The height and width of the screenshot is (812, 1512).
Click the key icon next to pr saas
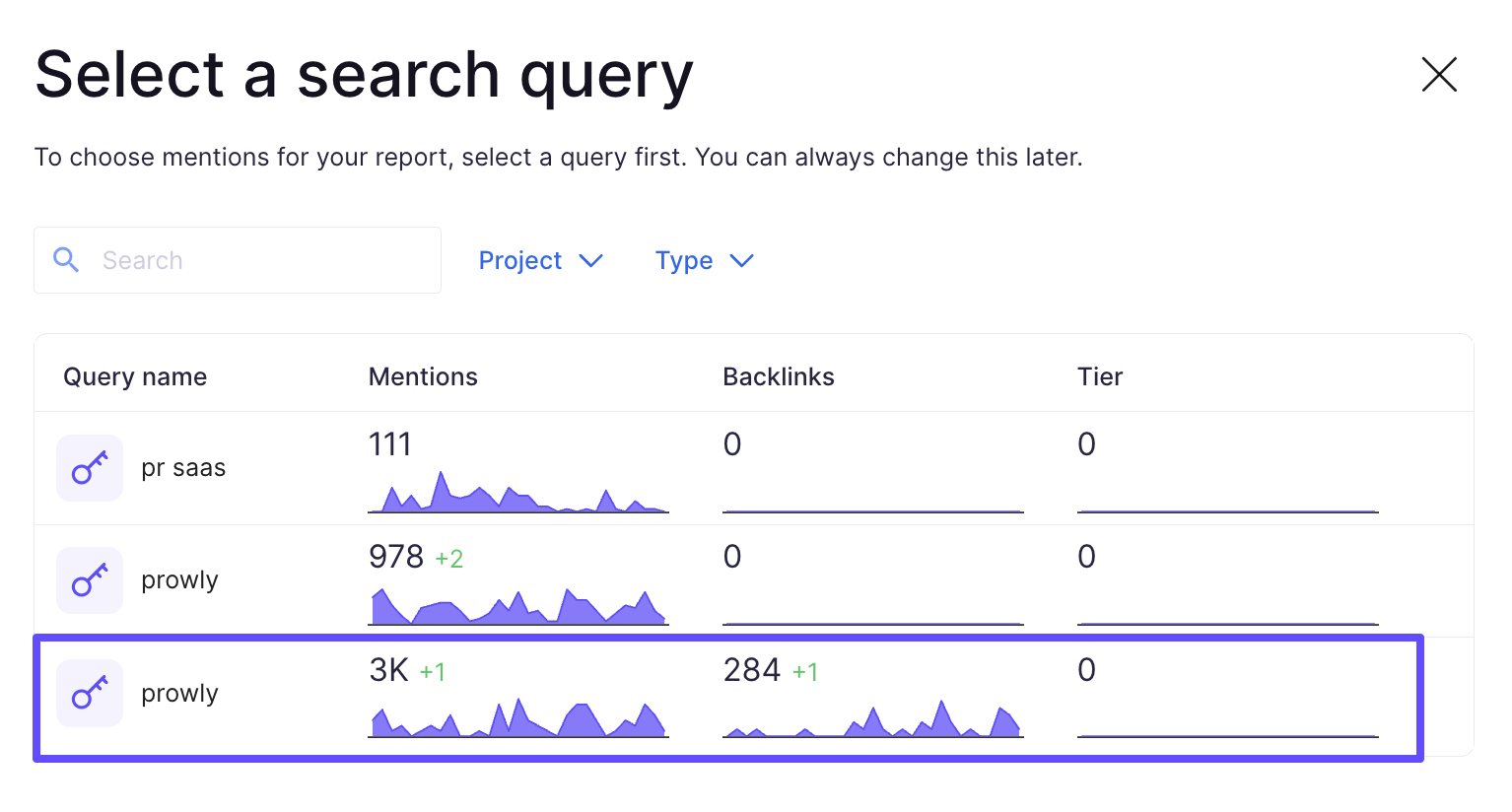click(89, 467)
